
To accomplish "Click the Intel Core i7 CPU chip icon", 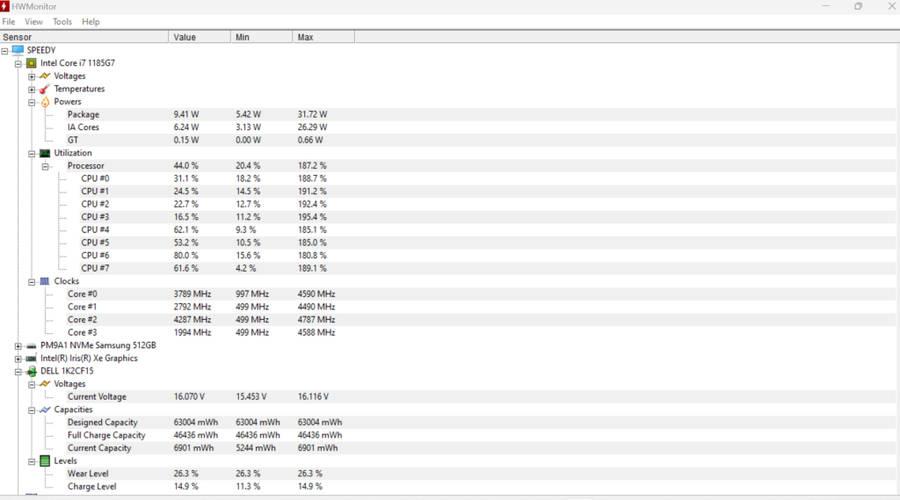I will pyautogui.click(x=31, y=63).
